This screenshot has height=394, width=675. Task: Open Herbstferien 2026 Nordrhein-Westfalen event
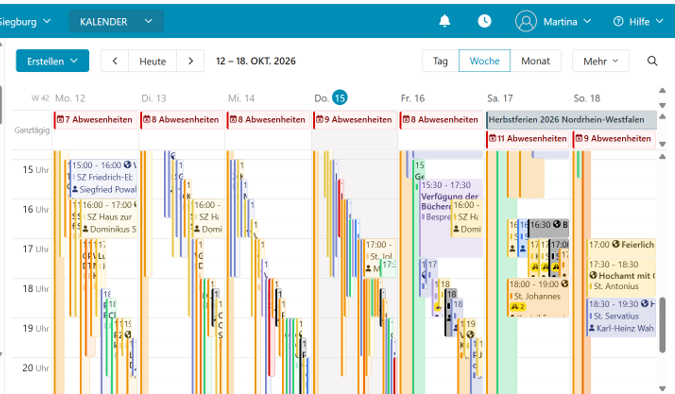pos(571,120)
